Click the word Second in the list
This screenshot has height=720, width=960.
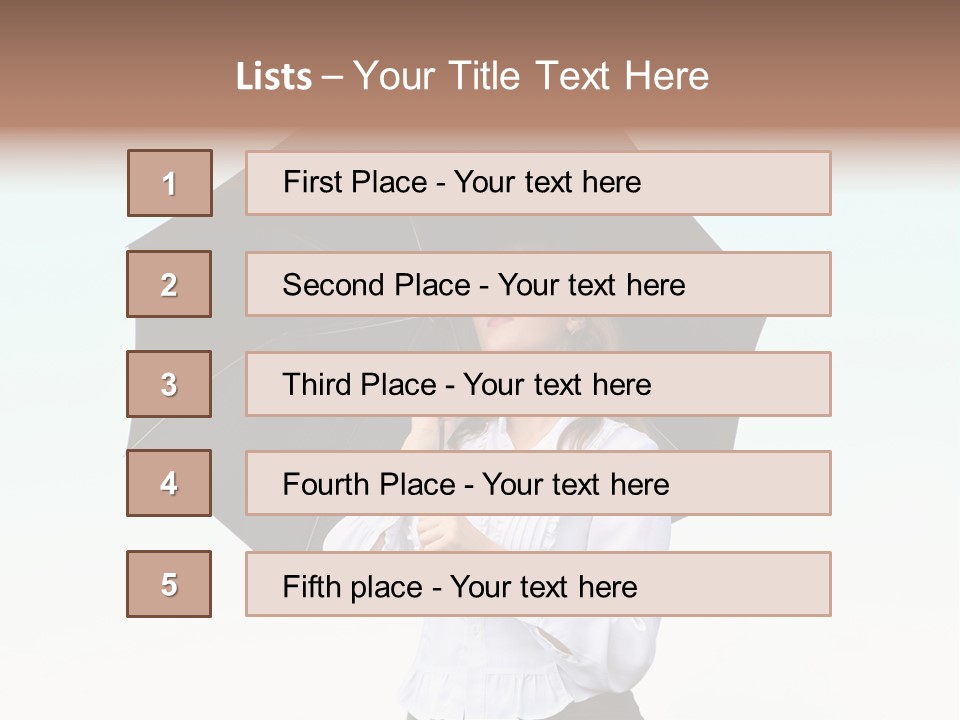point(334,285)
